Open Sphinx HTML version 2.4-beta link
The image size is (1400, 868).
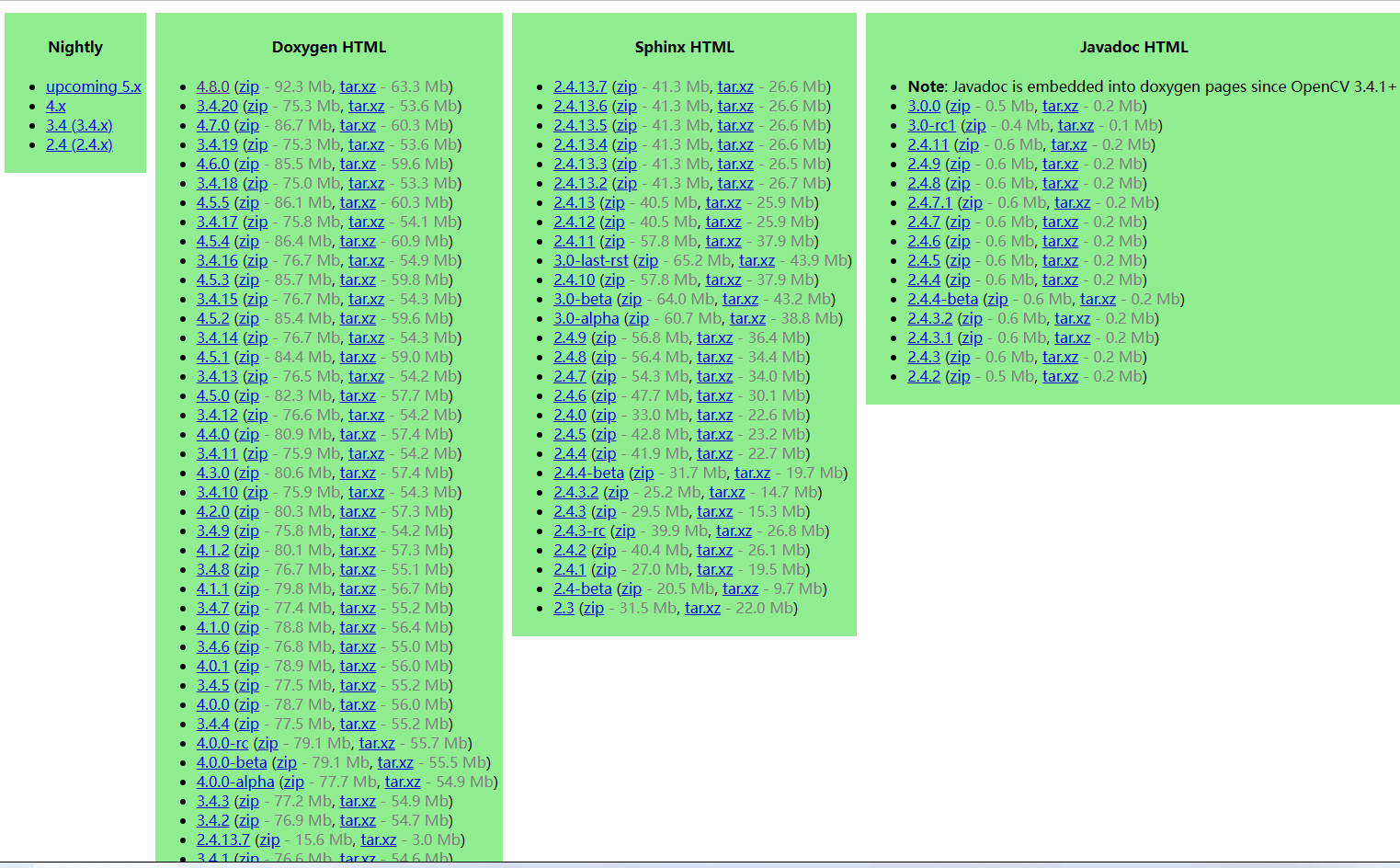click(x=583, y=588)
